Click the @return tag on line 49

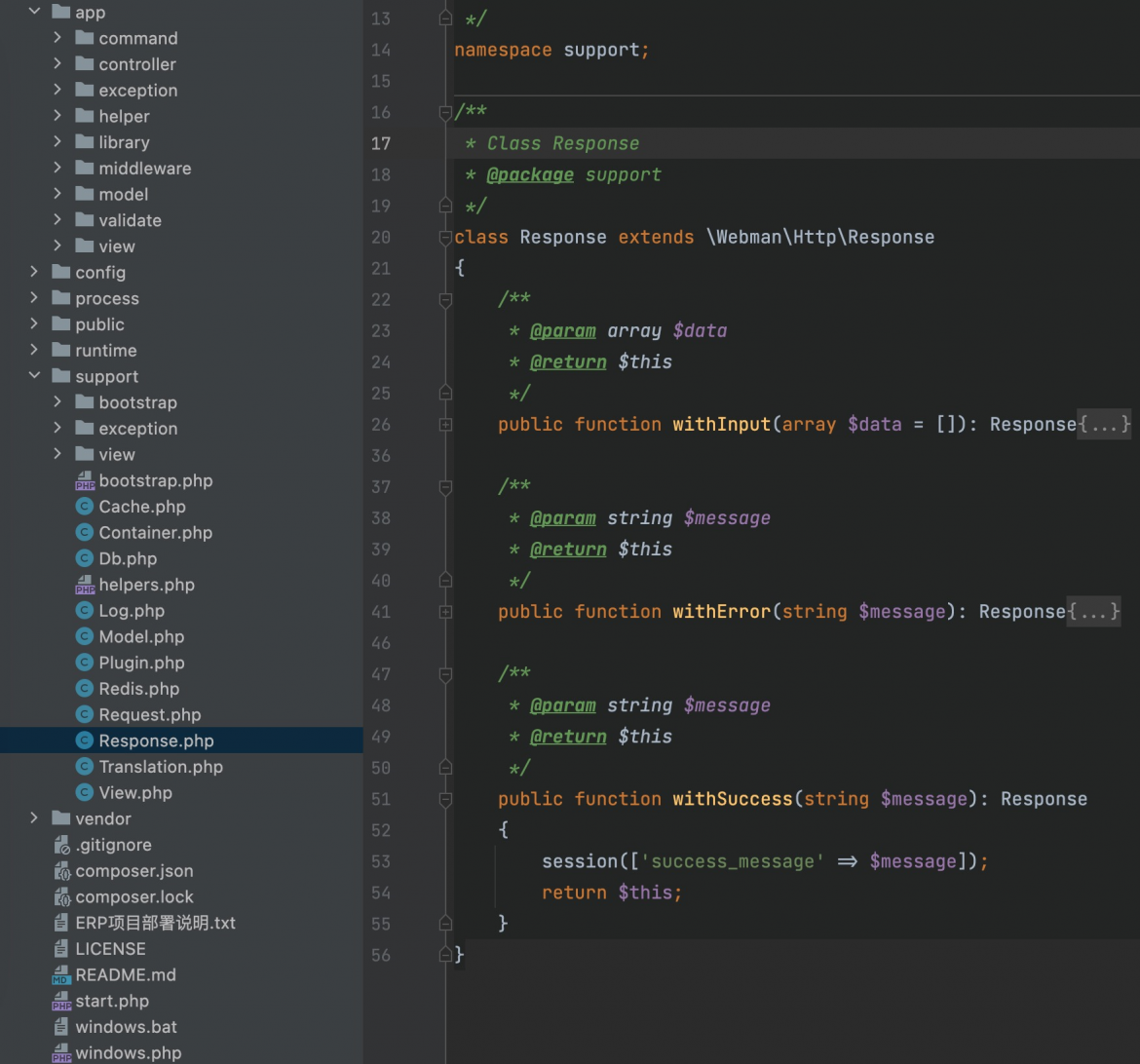(569, 737)
